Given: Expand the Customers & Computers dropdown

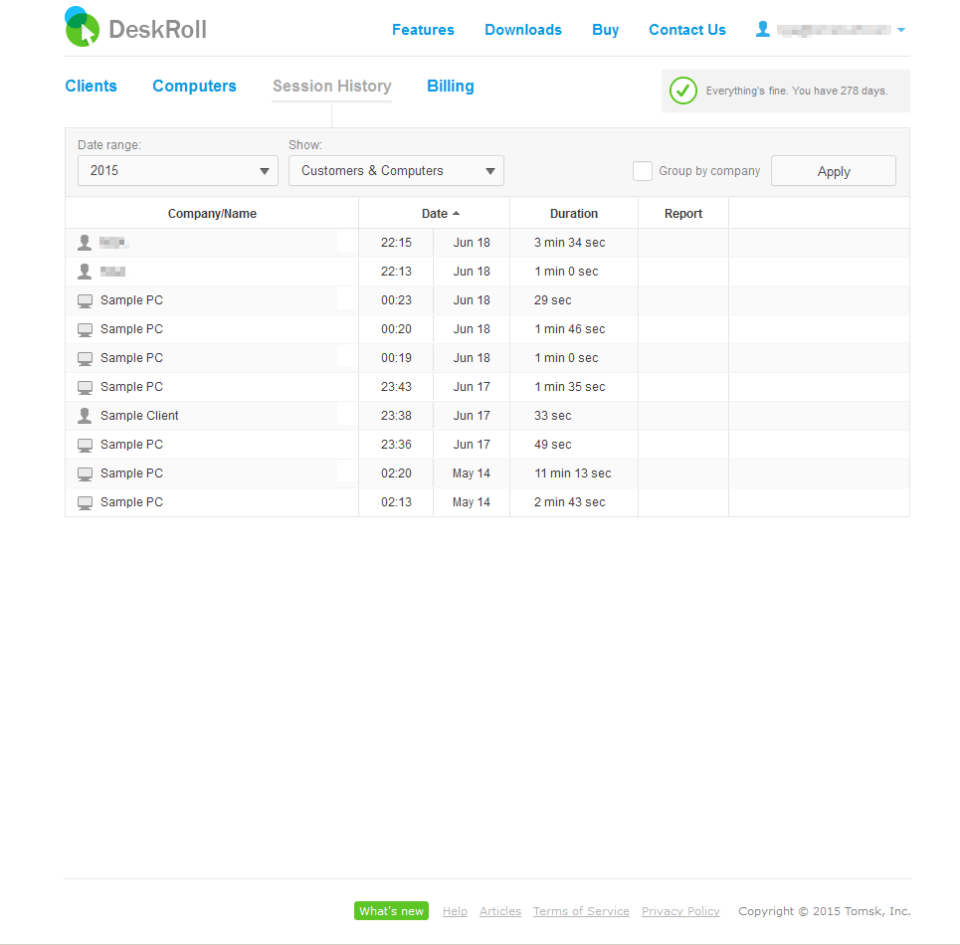Looking at the screenshot, I should [x=396, y=171].
